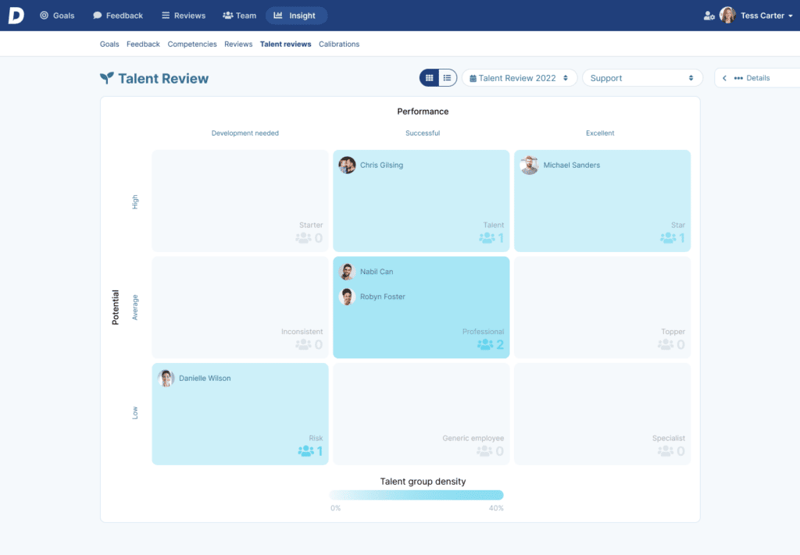Click Michael Sanders' avatar in Star box
The height and width of the screenshot is (555, 800).
pyautogui.click(x=529, y=165)
